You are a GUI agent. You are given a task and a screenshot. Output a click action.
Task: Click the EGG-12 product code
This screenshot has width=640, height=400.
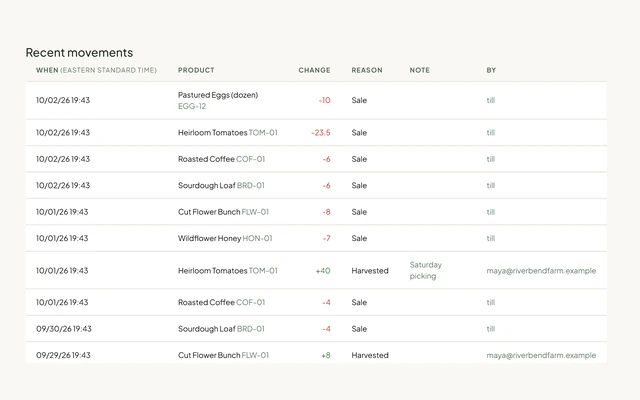coord(192,106)
